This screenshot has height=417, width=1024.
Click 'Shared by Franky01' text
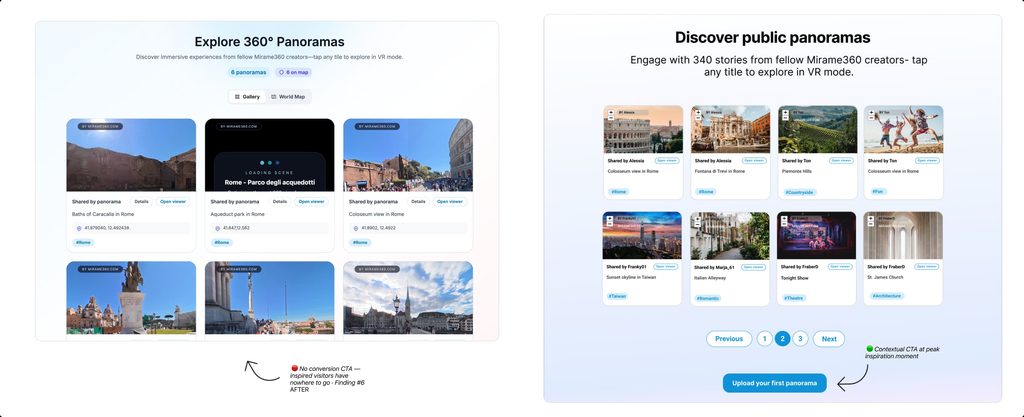tap(626, 267)
